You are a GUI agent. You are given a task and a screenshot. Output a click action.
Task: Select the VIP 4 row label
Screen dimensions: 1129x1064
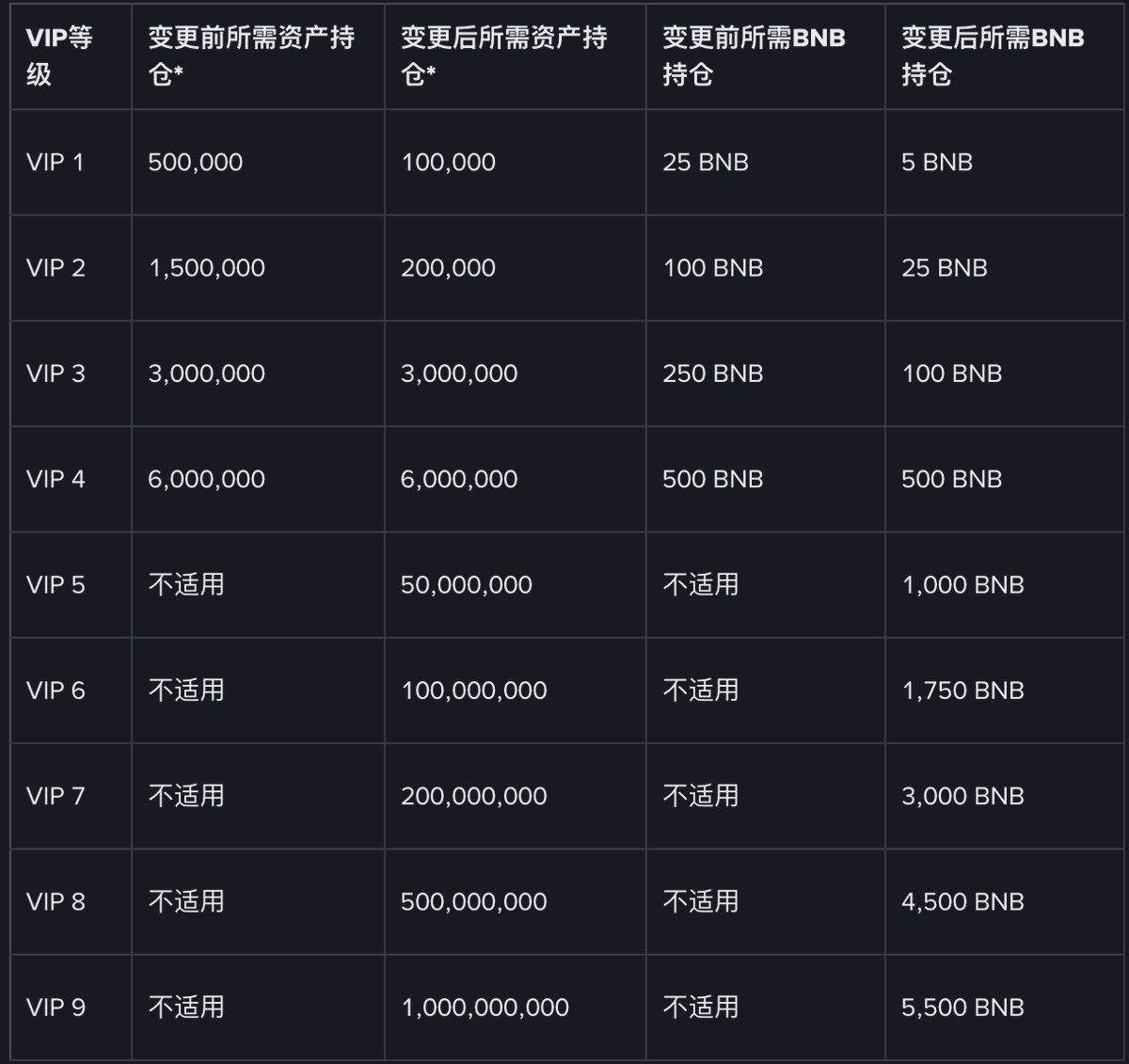[56, 479]
